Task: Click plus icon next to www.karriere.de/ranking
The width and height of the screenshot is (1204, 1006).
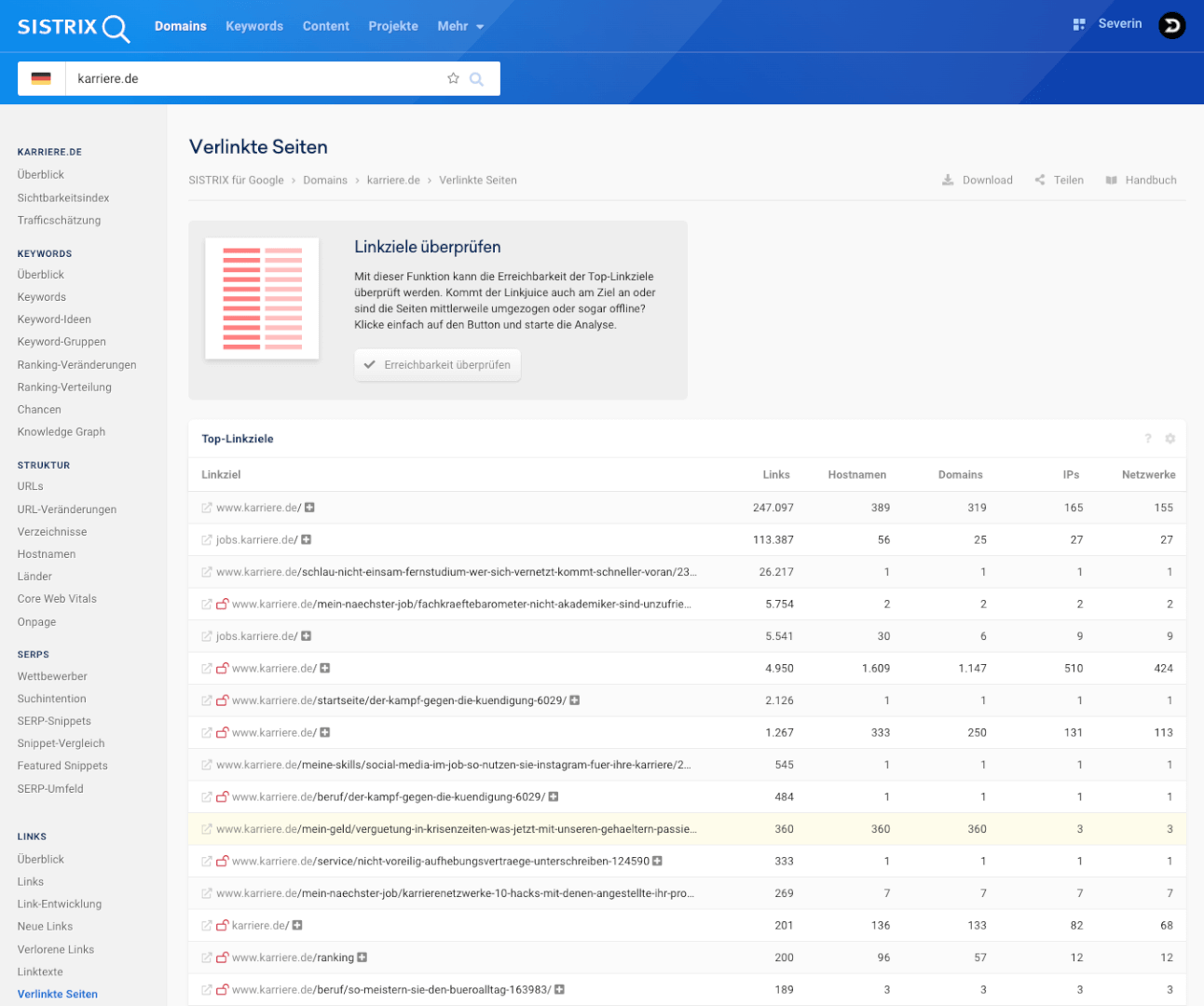Action: [x=363, y=958]
